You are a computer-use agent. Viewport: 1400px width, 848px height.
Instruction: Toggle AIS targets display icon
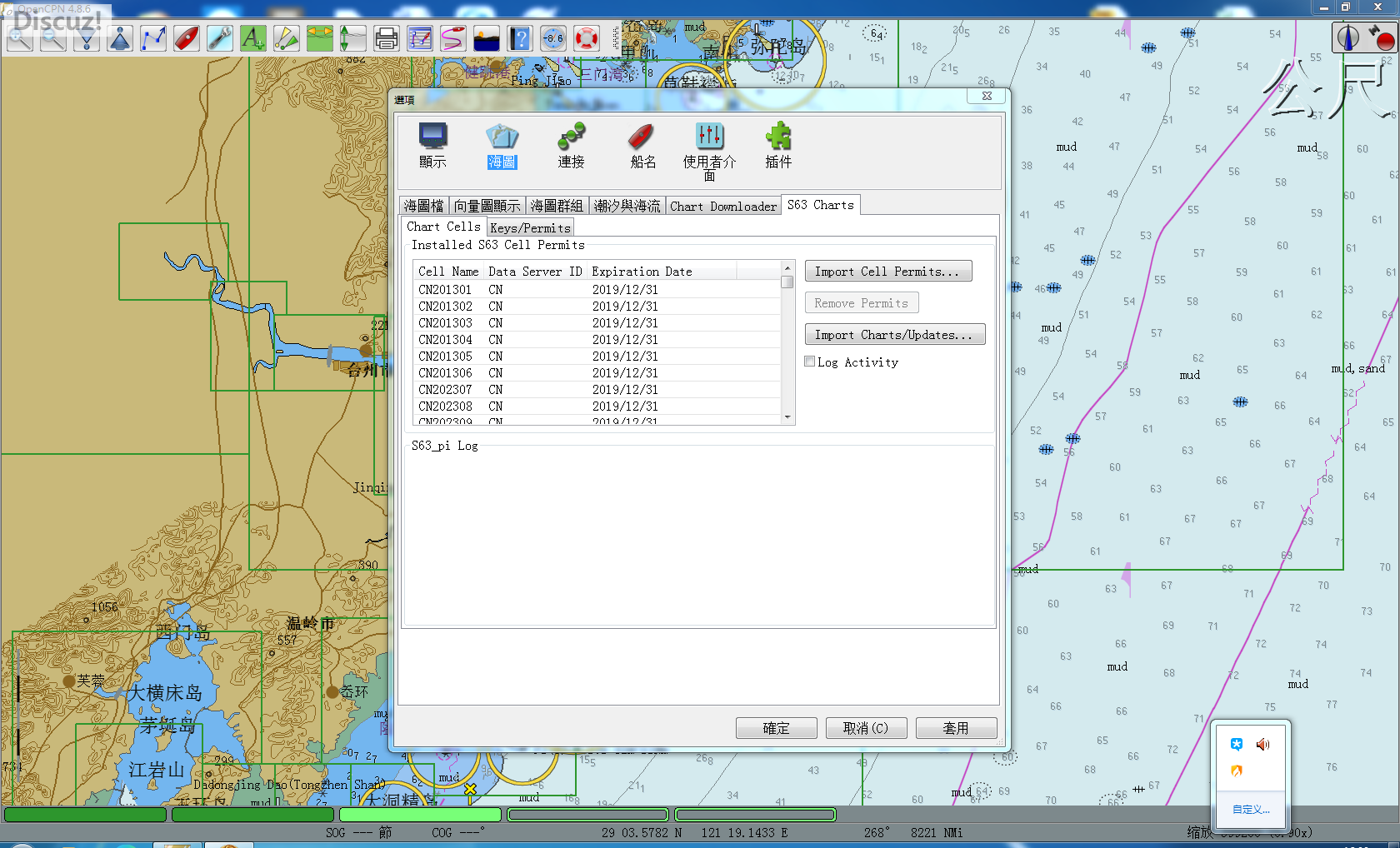tap(287, 38)
